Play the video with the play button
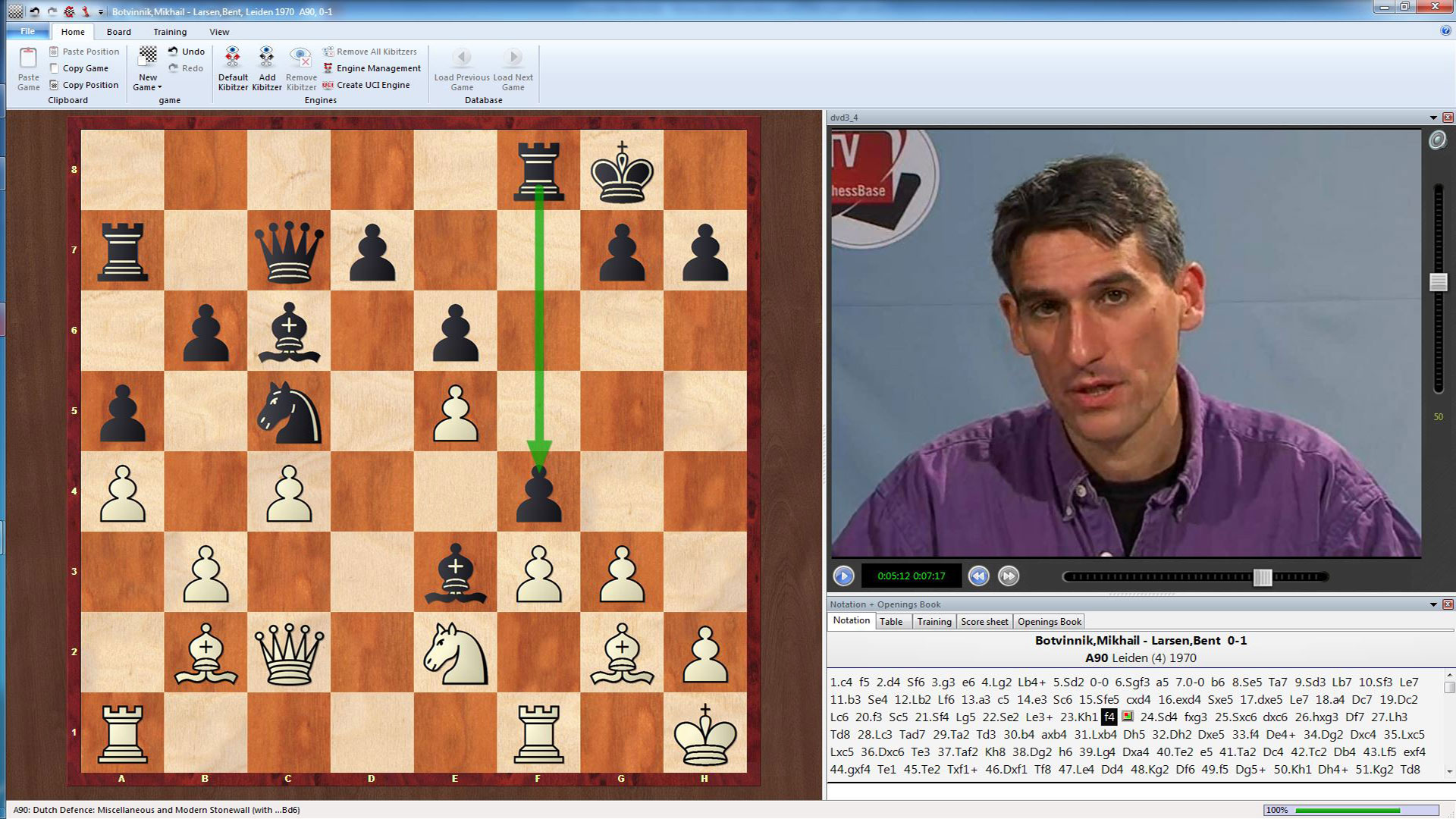The image size is (1456, 819). [844, 576]
